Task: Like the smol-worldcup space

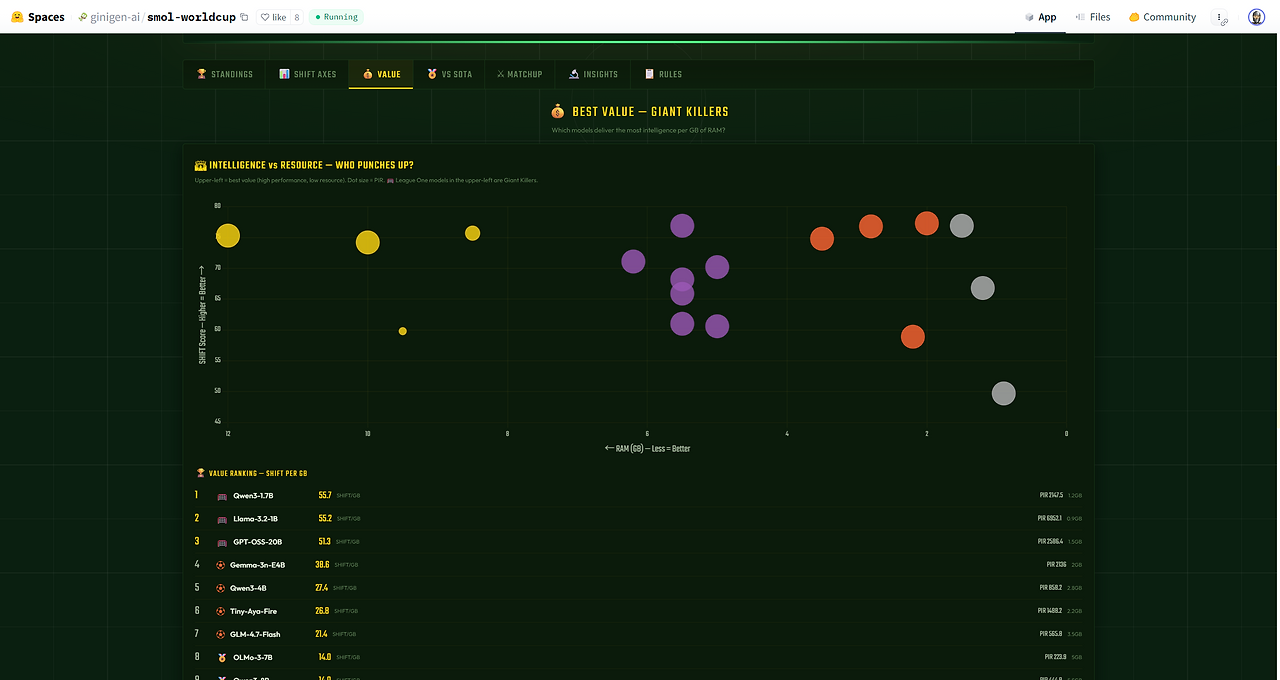Action: pyautogui.click(x=273, y=17)
